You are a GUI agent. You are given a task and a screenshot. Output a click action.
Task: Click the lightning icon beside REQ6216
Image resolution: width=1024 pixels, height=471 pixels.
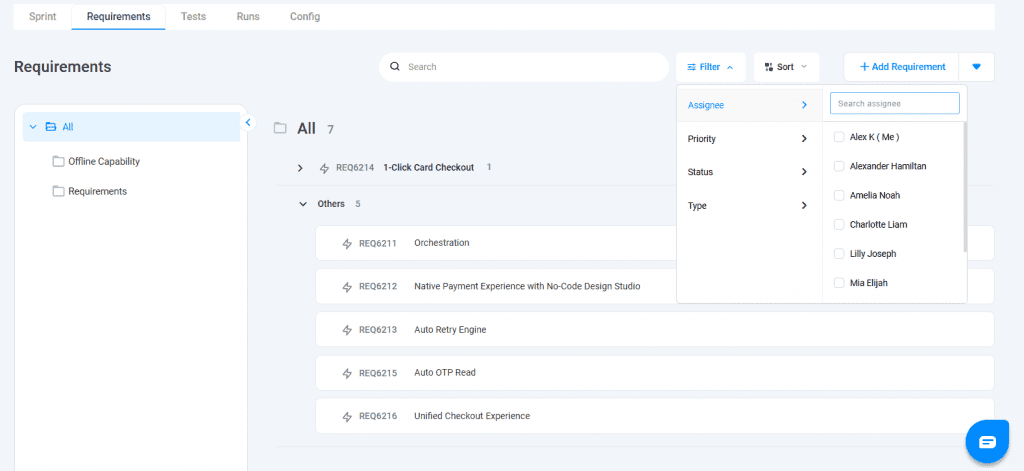[x=347, y=416]
